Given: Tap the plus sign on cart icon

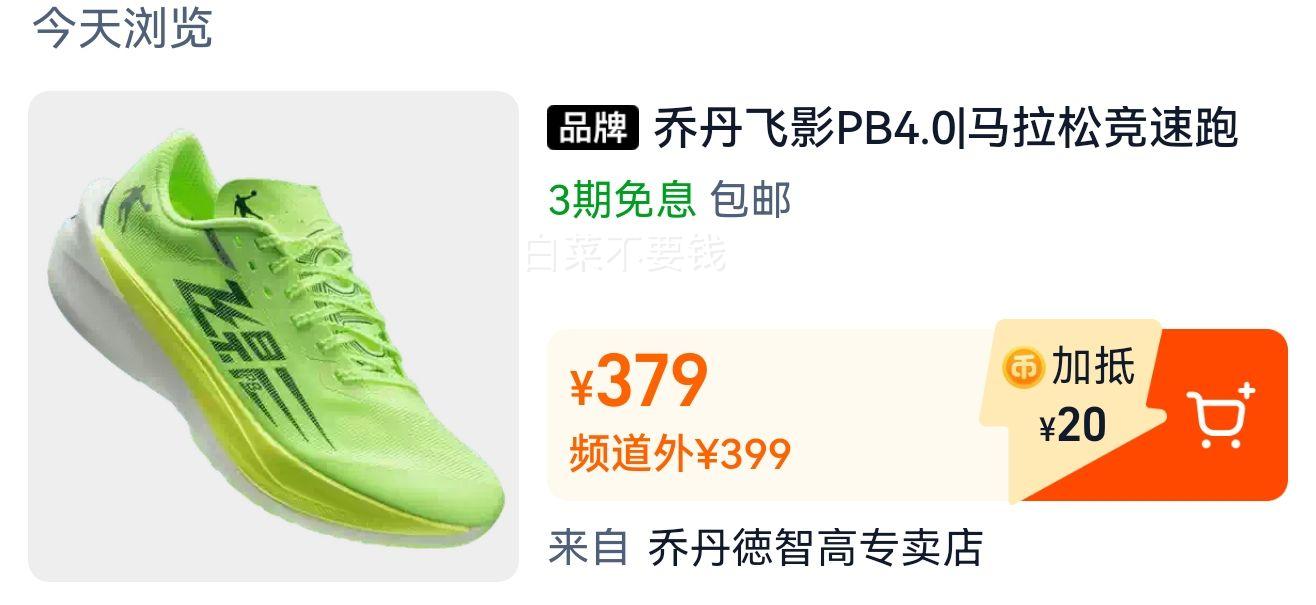Looking at the screenshot, I should pyautogui.click(x=1245, y=389).
